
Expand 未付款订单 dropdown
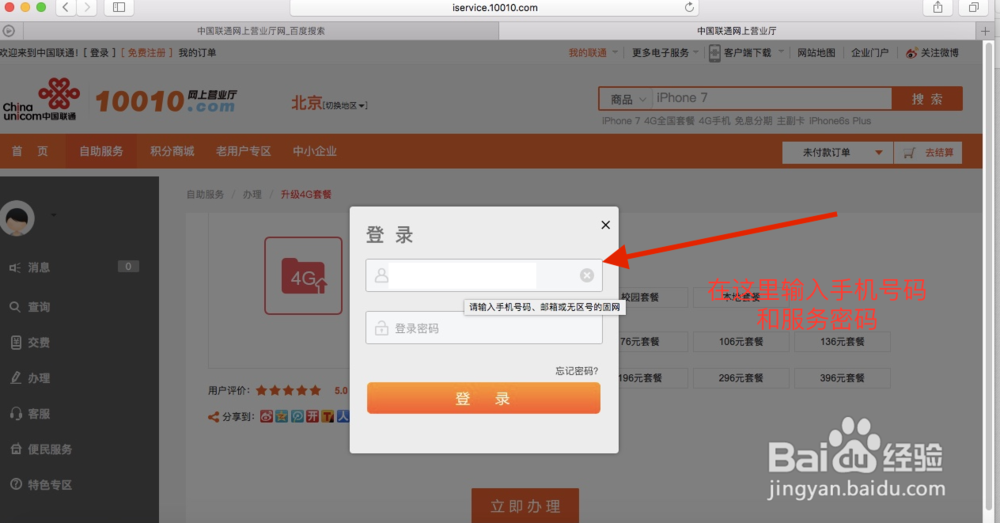point(837,152)
